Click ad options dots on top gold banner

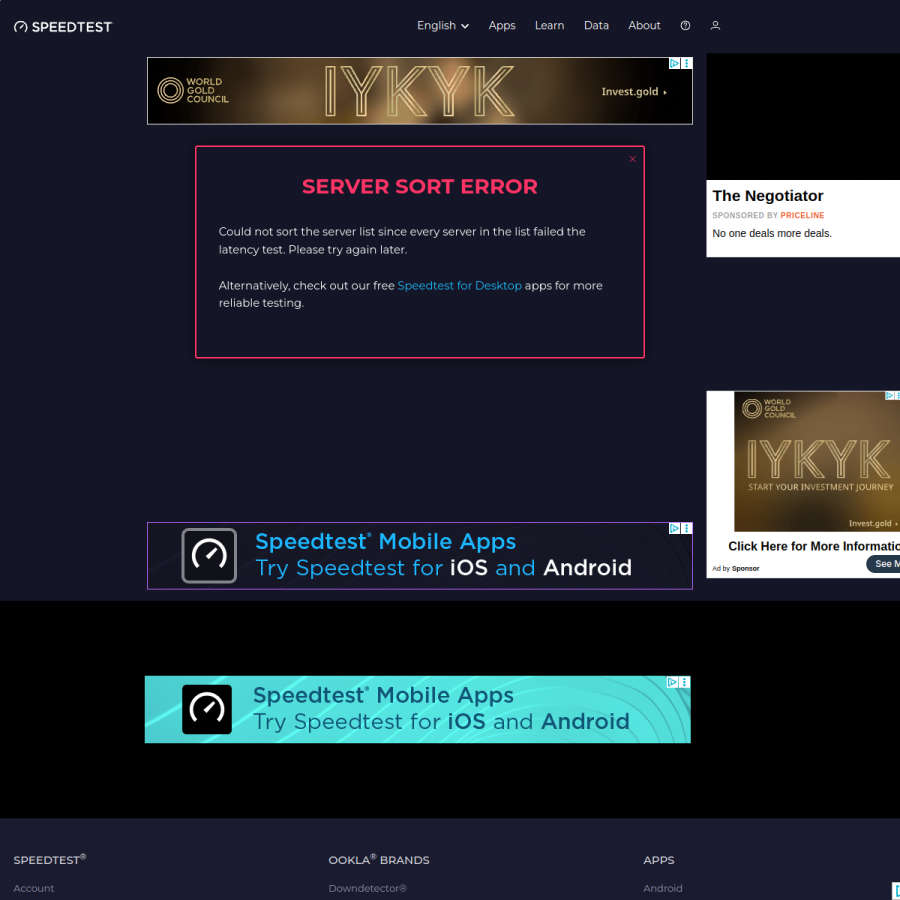[x=686, y=63]
